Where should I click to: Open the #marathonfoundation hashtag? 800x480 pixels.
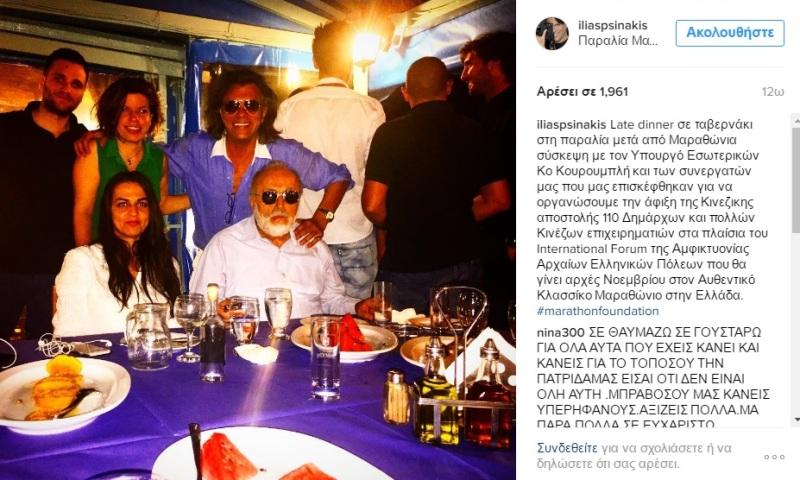coord(597,311)
